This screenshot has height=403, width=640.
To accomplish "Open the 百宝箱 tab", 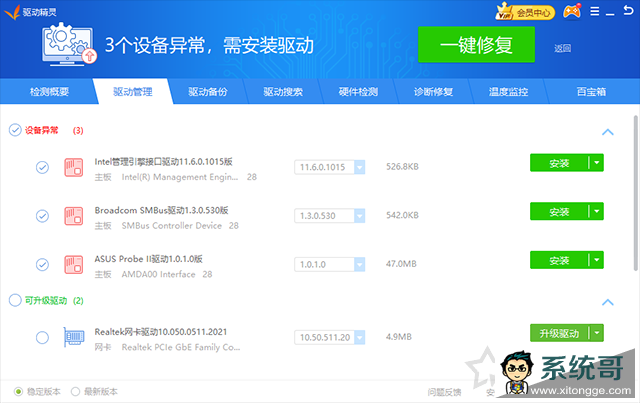I will pos(591,91).
